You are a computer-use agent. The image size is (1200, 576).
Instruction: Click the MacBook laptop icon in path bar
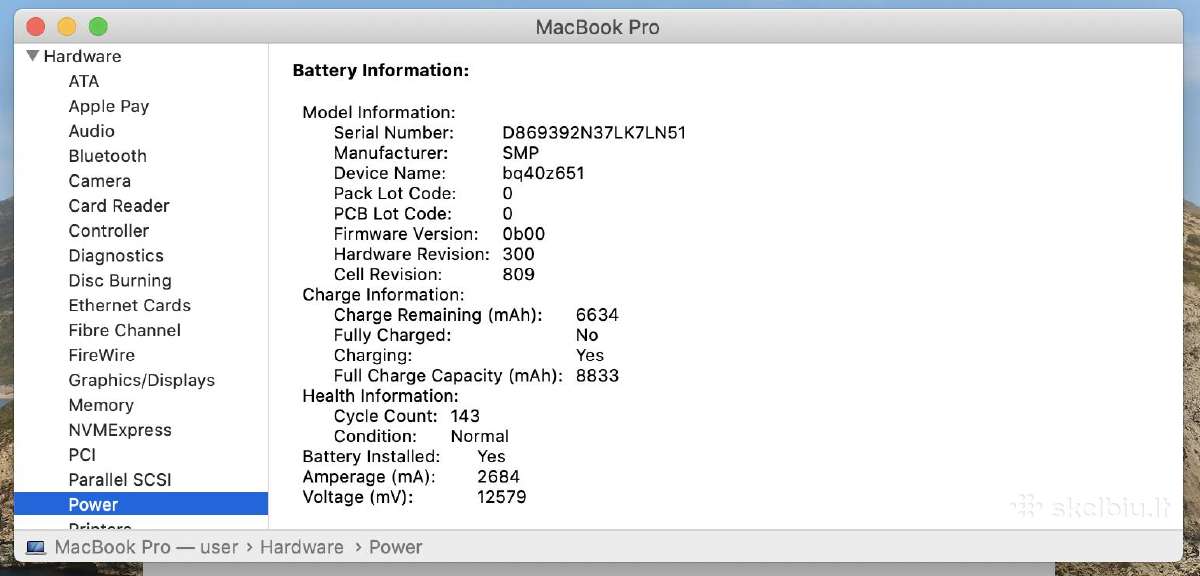[36, 548]
